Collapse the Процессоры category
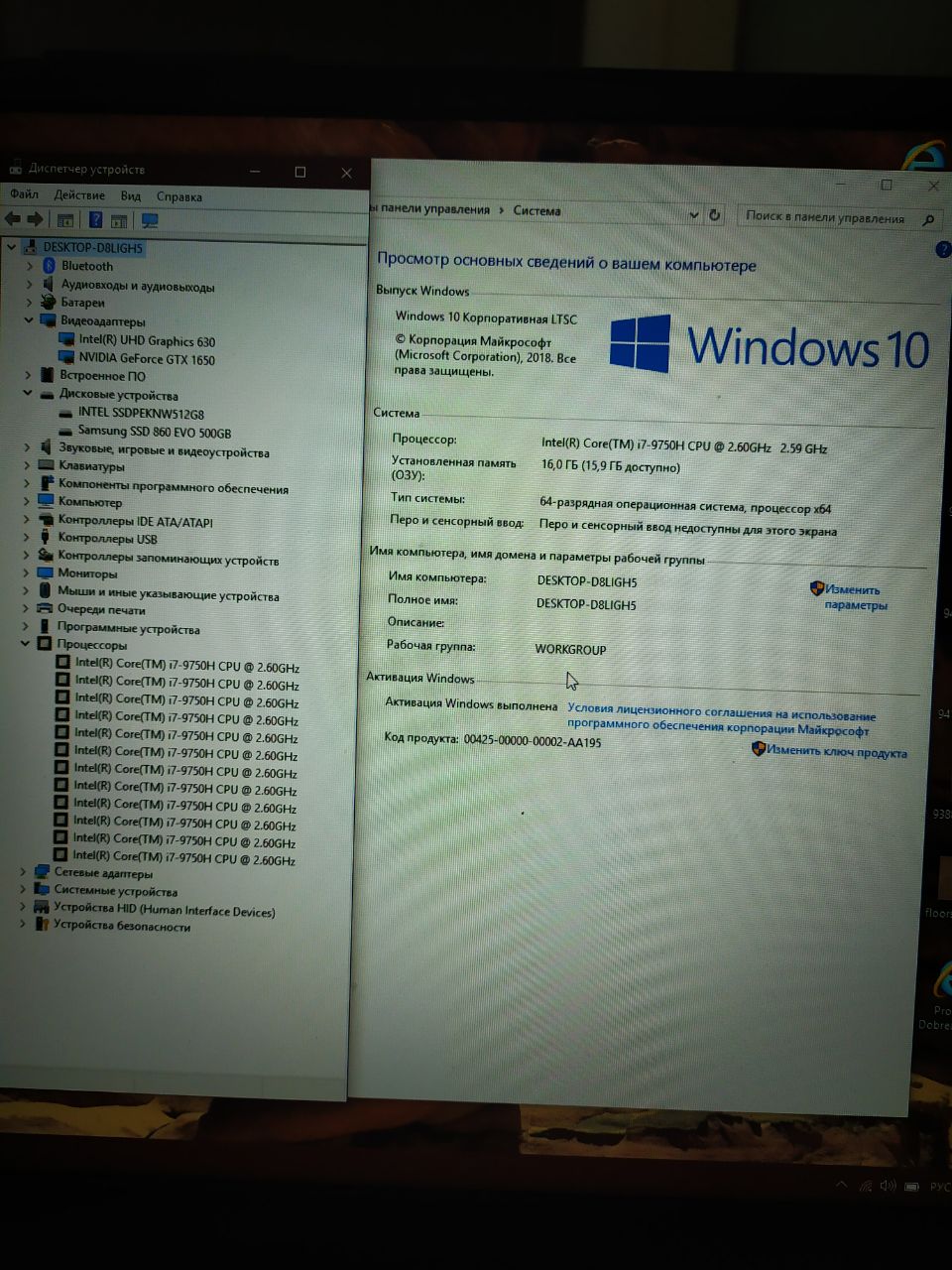Viewport: 952px width, 1270px height. (26, 643)
